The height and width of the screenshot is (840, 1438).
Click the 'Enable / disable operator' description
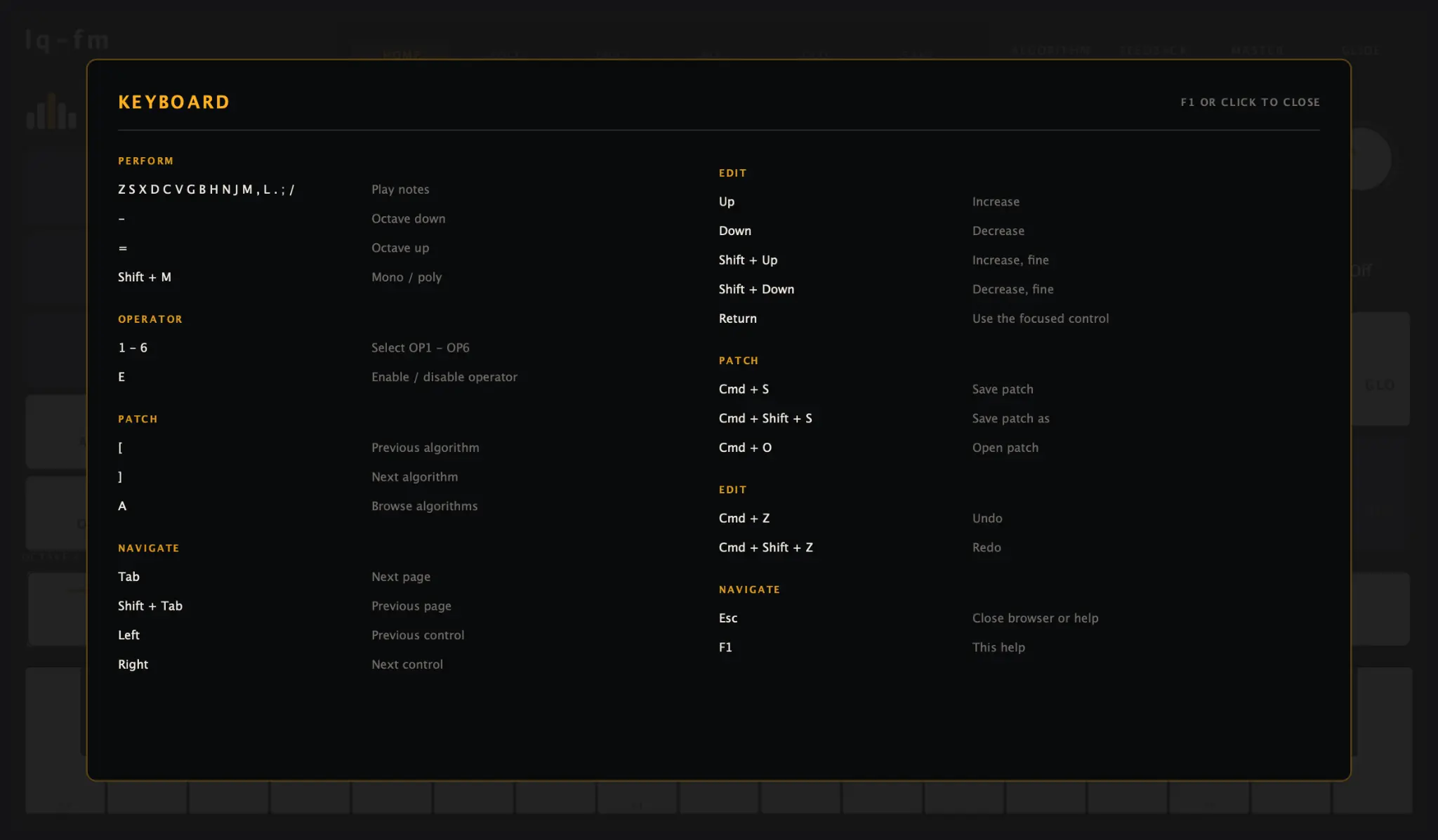point(444,378)
